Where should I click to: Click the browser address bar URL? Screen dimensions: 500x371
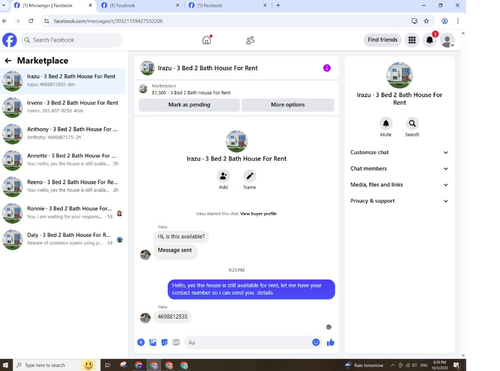click(108, 21)
